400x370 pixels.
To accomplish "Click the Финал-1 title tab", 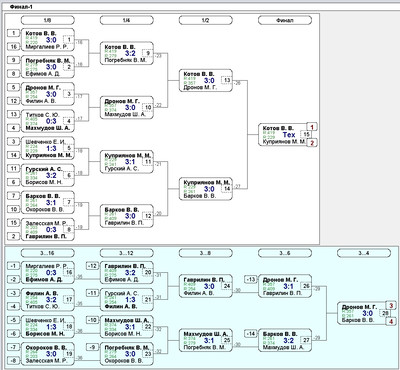I will pos(21,7).
